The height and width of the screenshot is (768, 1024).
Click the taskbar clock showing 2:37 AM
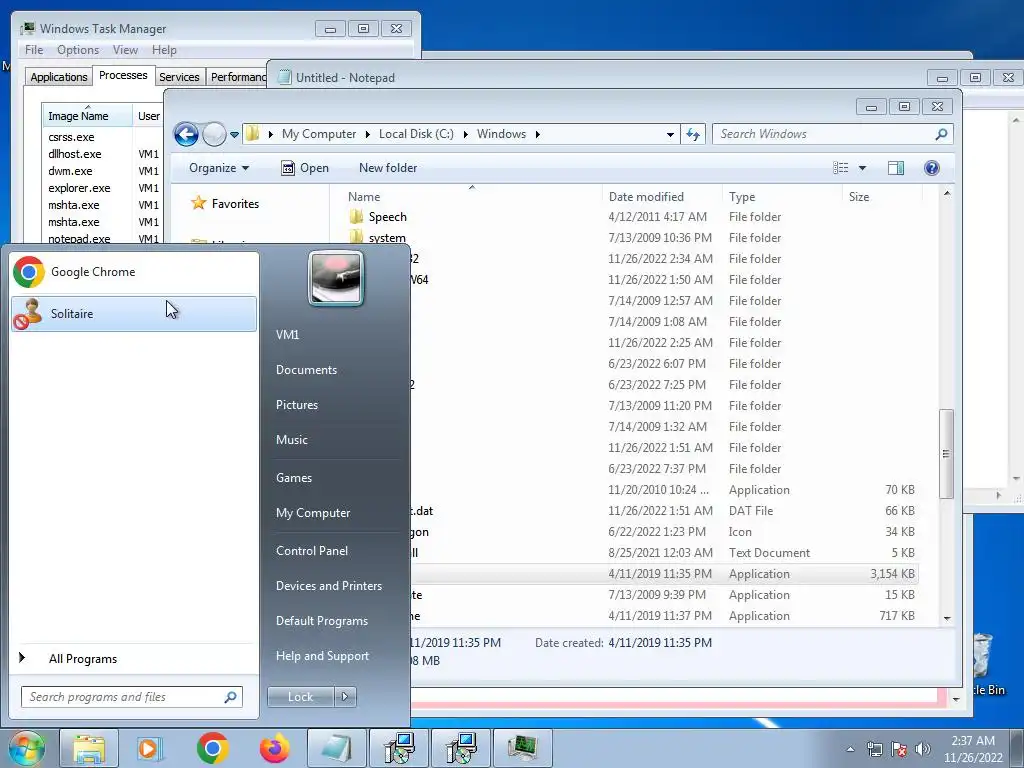(973, 749)
